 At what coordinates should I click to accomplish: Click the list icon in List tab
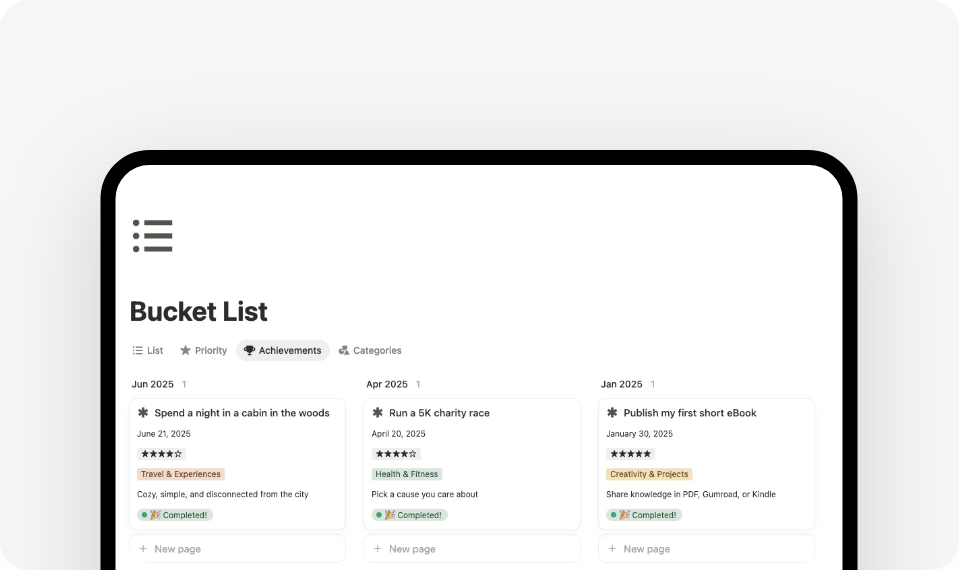tap(138, 350)
